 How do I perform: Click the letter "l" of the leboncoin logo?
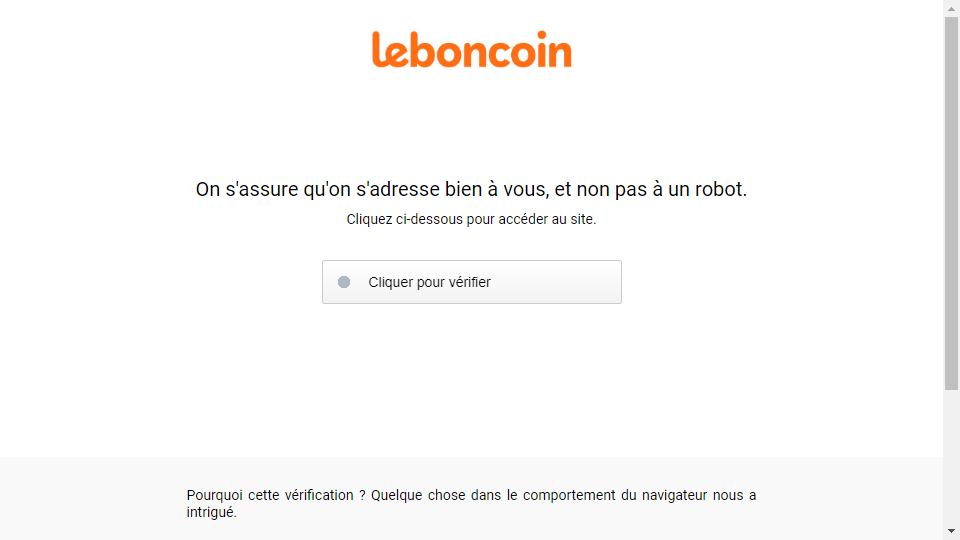click(377, 49)
